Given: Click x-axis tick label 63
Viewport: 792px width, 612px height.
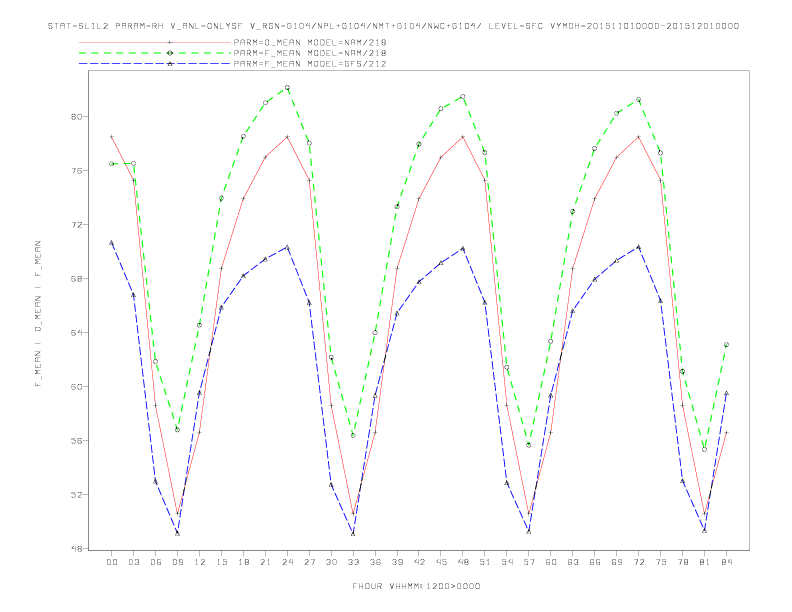Looking at the screenshot, I should (x=573, y=562).
